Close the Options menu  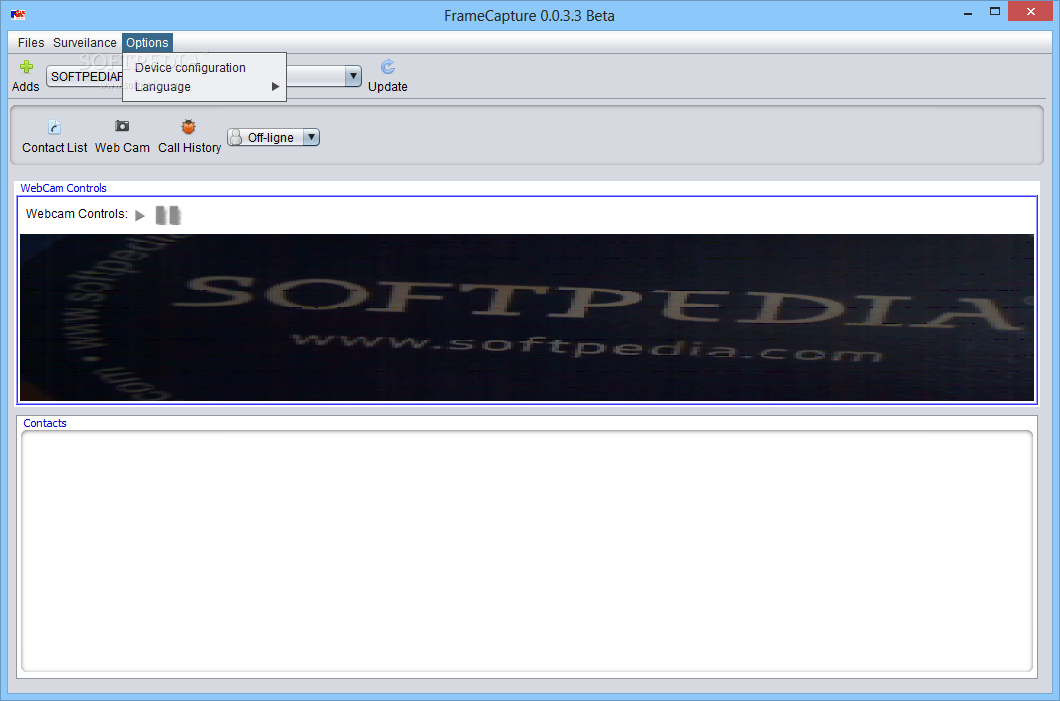[x=147, y=43]
